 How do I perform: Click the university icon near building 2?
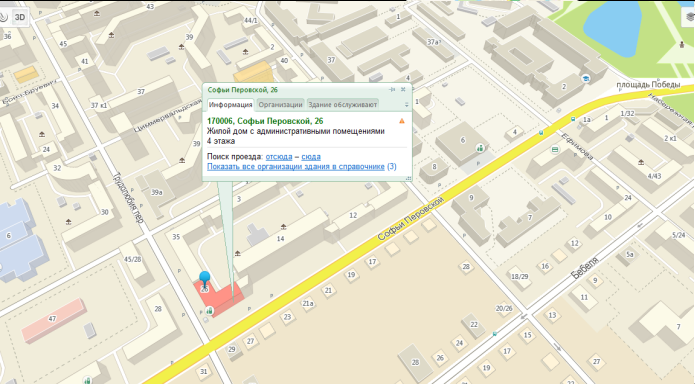tap(586, 78)
